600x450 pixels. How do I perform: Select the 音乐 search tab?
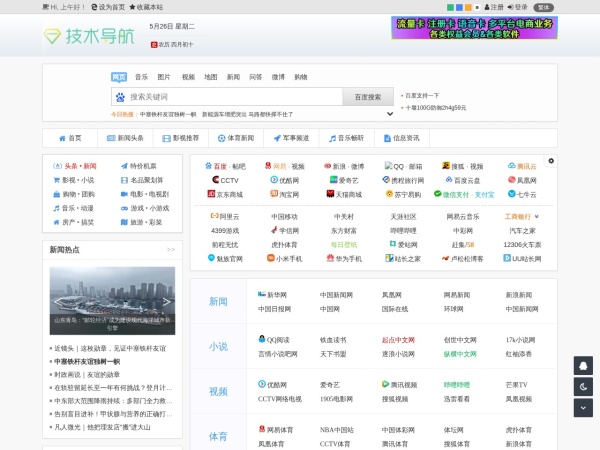tap(141, 77)
